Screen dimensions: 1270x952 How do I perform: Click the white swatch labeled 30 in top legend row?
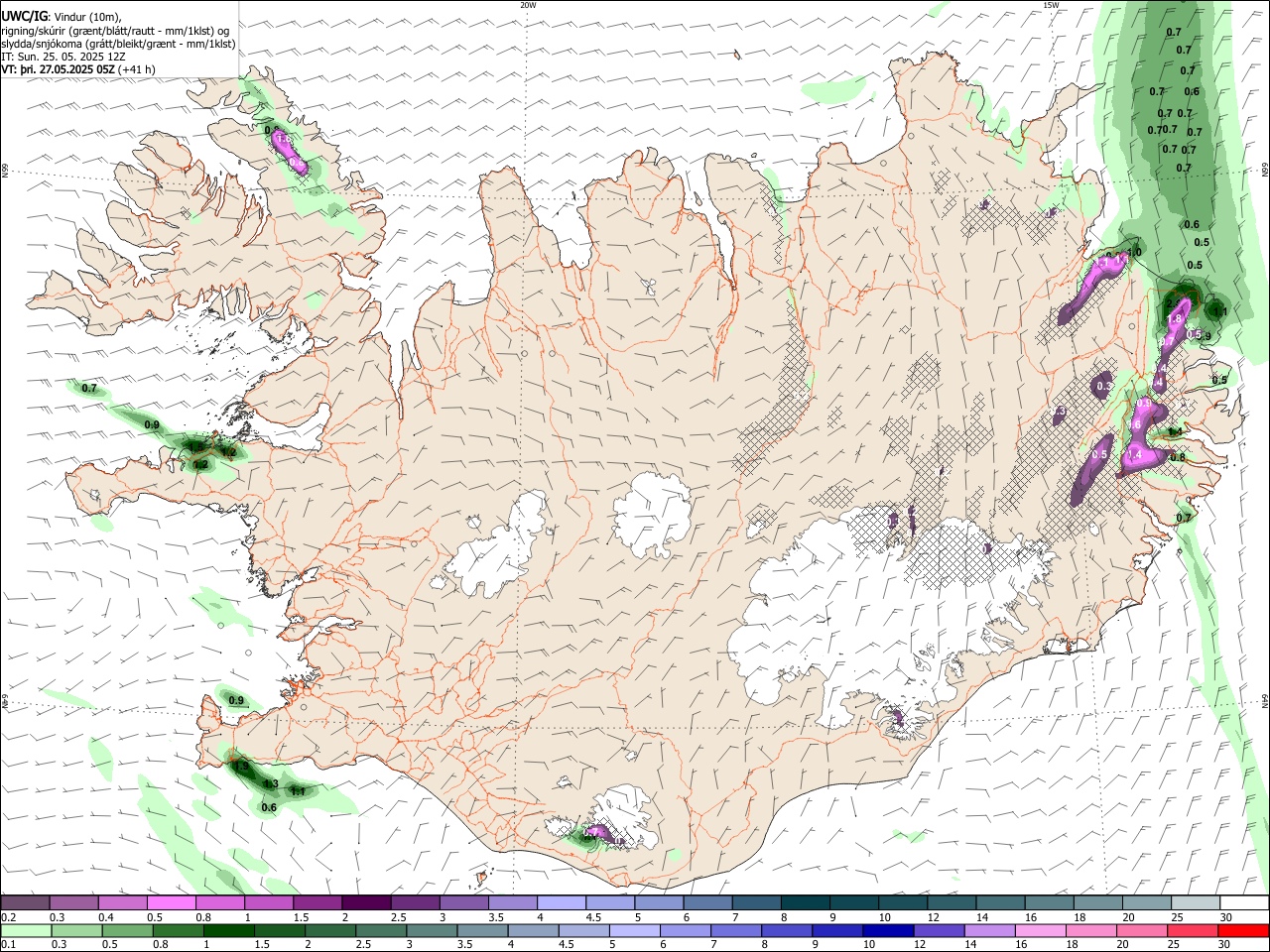[1243, 903]
